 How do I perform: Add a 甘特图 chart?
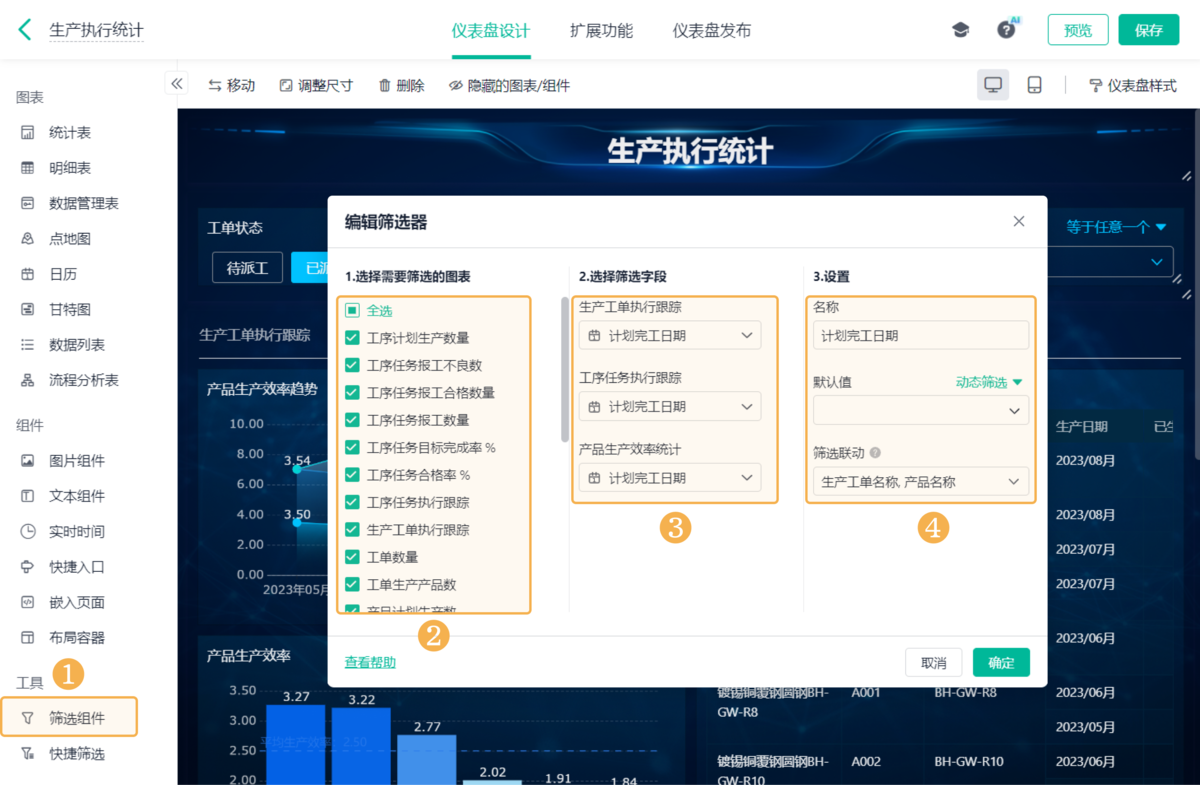click(70, 309)
